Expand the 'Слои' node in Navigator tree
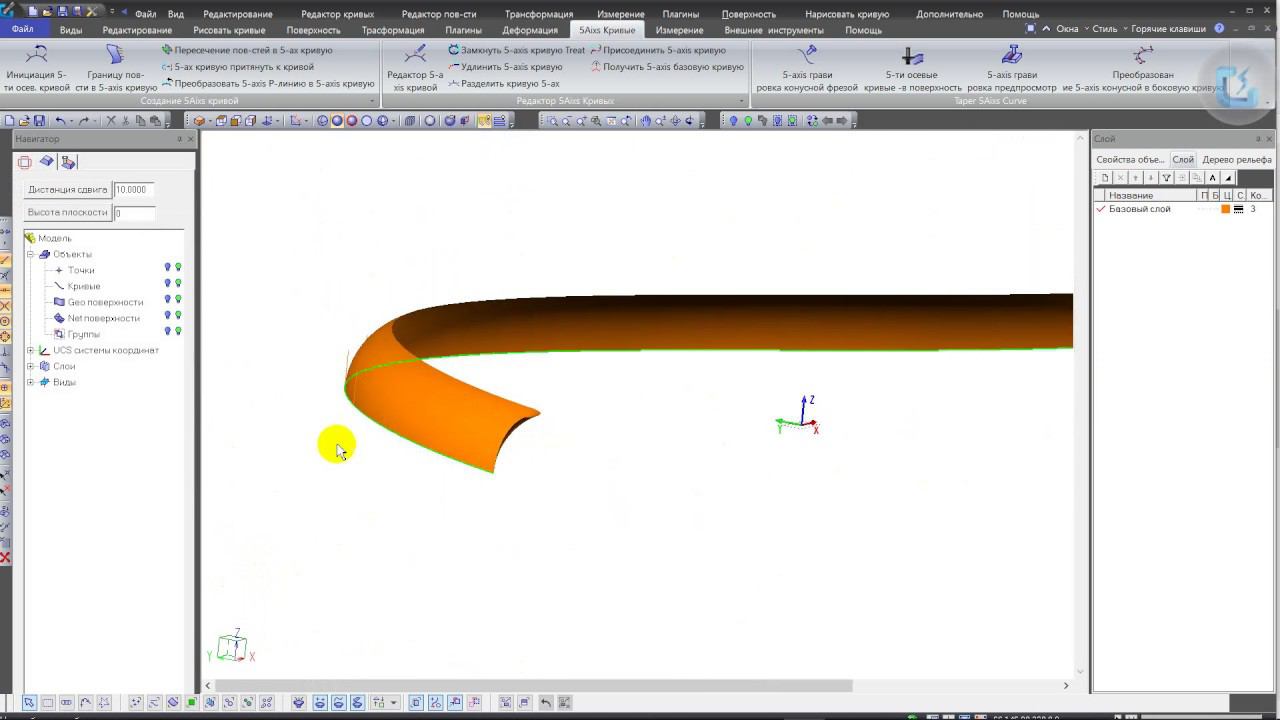The image size is (1280, 720). (30, 367)
